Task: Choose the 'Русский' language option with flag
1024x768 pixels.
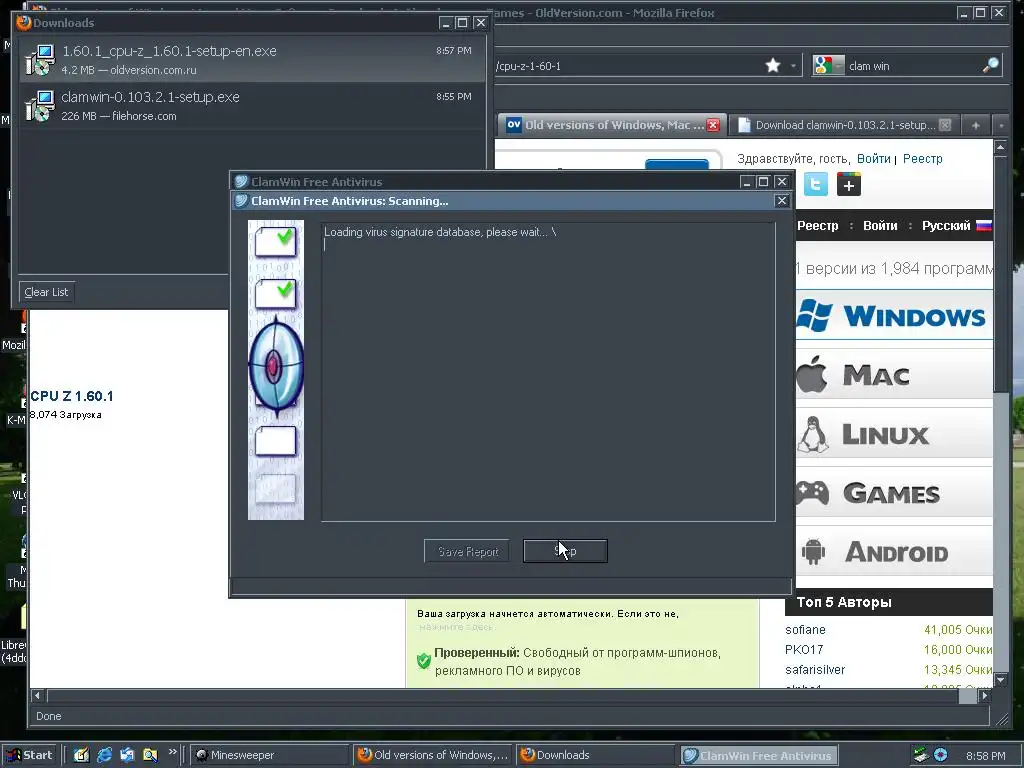Action: point(957,226)
